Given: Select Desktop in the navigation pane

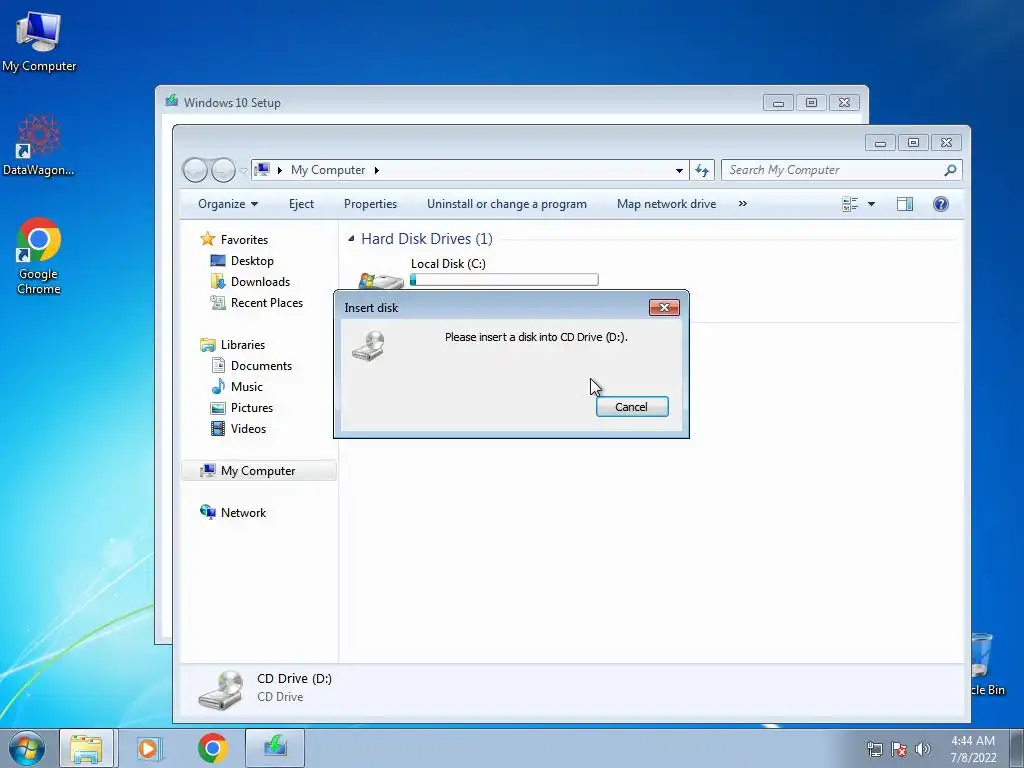Looking at the screenshot, I should click(252, 261).
